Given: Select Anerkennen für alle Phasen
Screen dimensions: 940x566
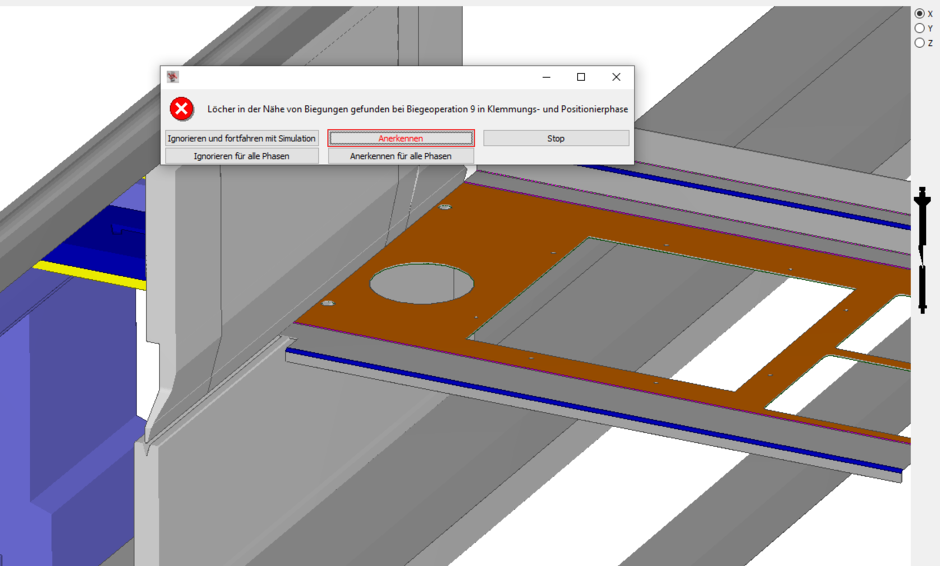Looking at the screenshot, I should (x=401, y=156).
